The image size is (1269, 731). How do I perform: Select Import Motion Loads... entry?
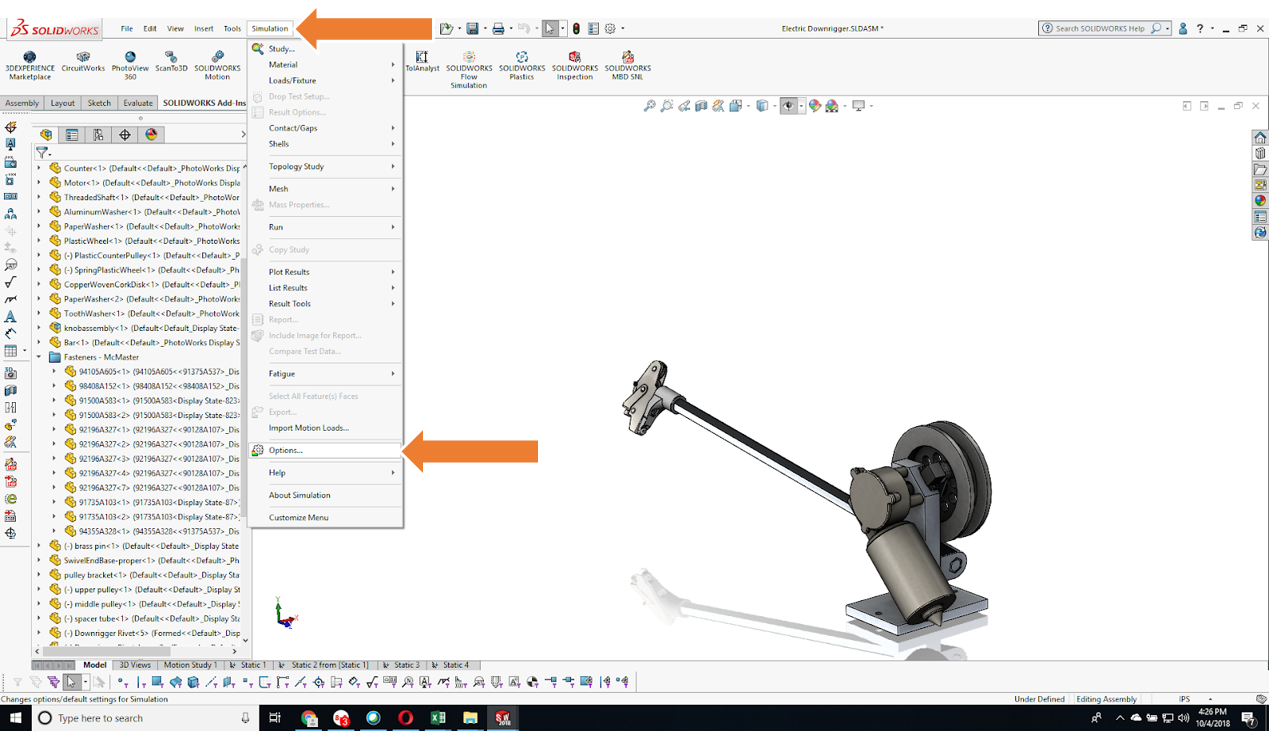[x=326, y=428]
